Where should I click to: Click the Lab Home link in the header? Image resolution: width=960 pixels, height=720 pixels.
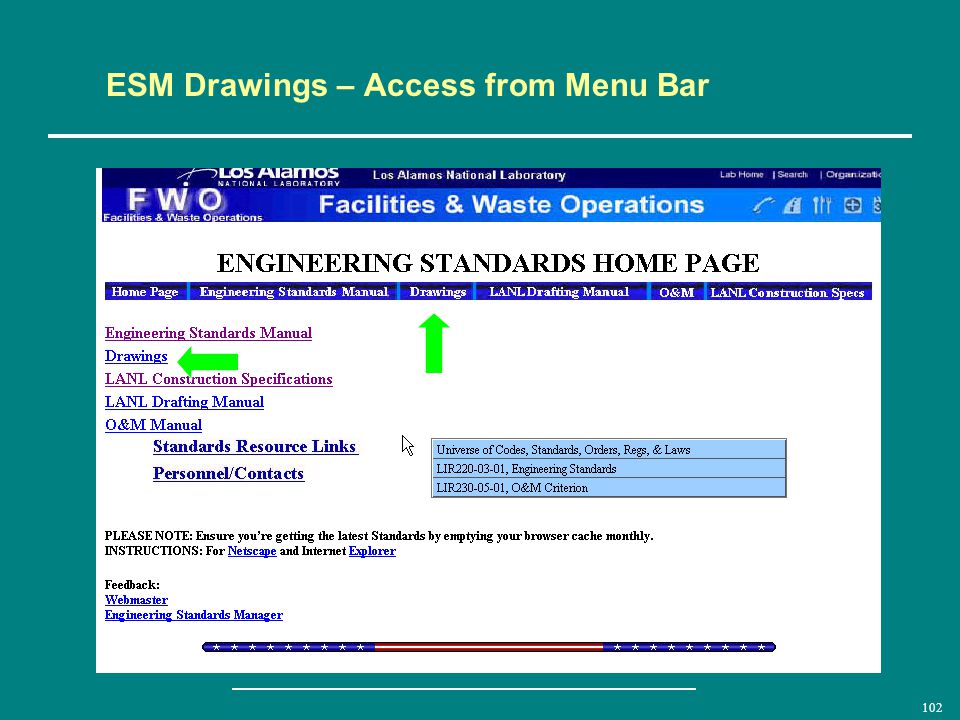(741, 174)
